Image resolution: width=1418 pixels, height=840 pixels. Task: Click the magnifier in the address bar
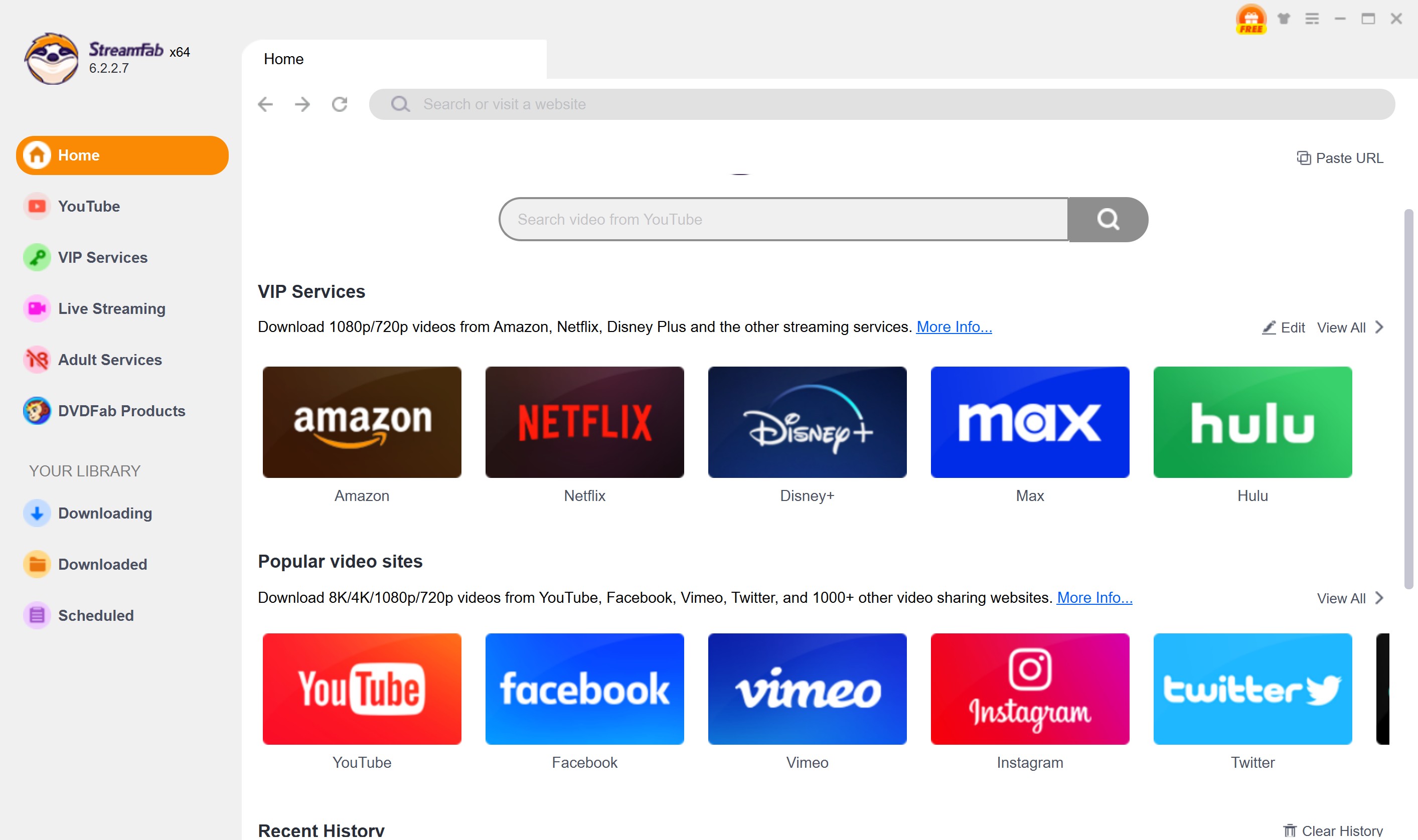(x=400, y=104)
